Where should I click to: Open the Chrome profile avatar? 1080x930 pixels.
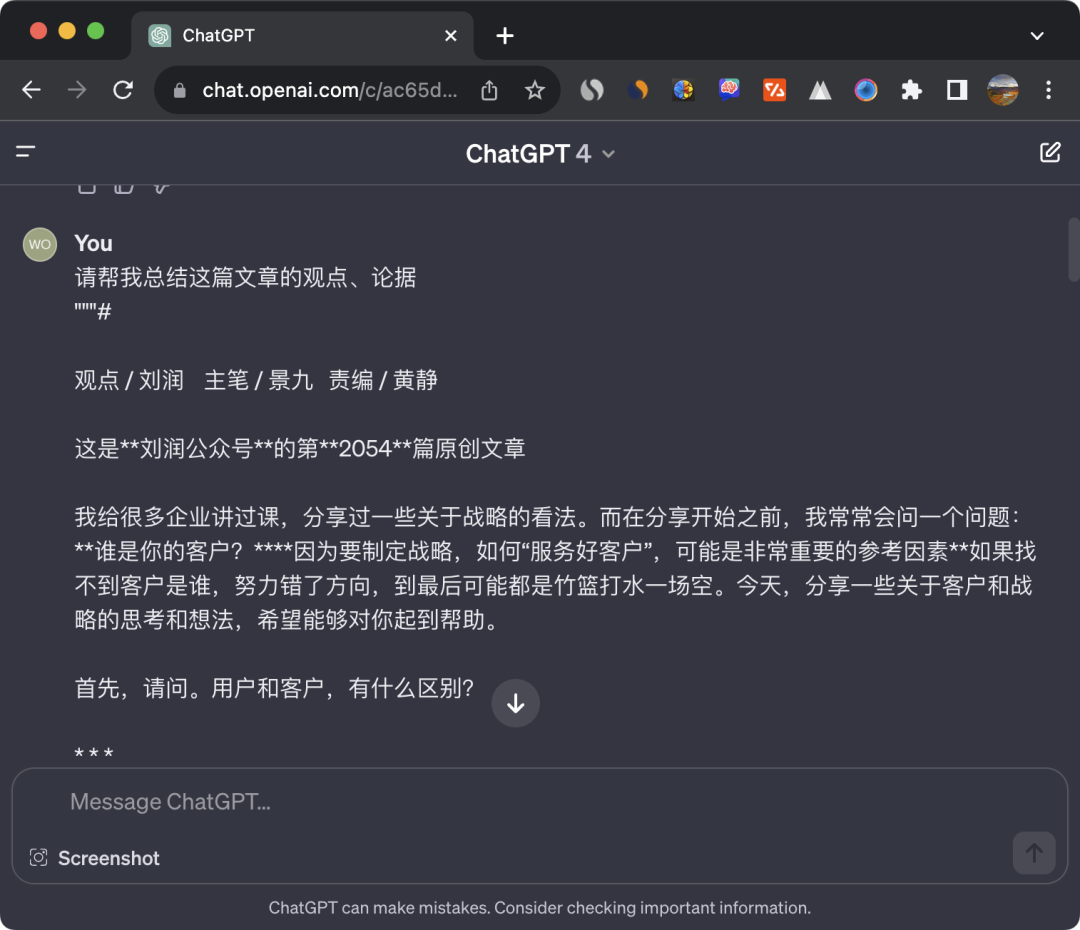(x=1002, y=90)
